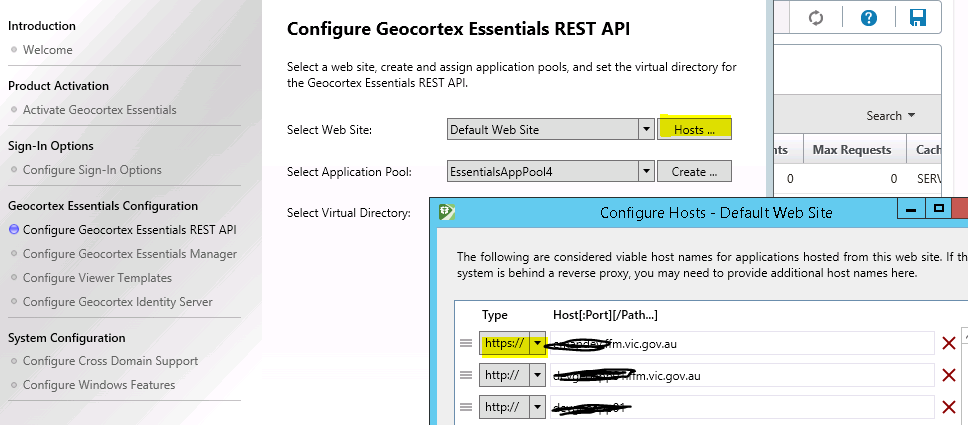Viewport: 968px width, 425px height.
Task: Click the second host name input field
Action: (x=742, y=375)
